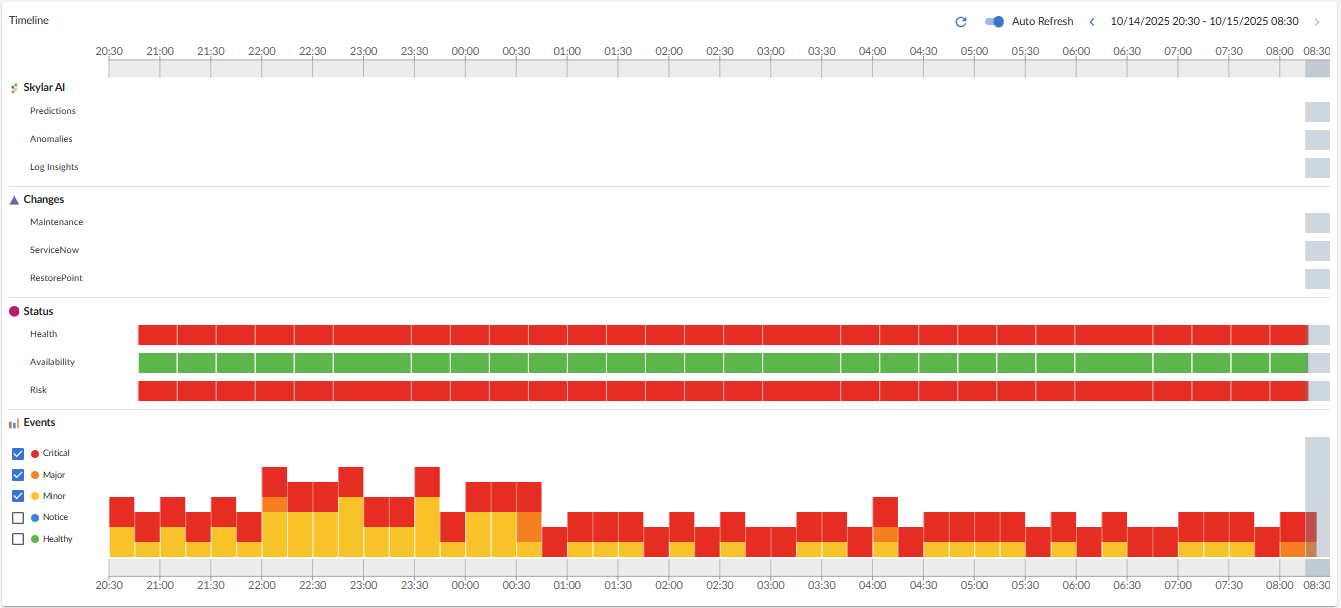The width and height of the screenshot is (1341, 608).
Task: Click the Changes triangle icon
Action: click(14, 200)
